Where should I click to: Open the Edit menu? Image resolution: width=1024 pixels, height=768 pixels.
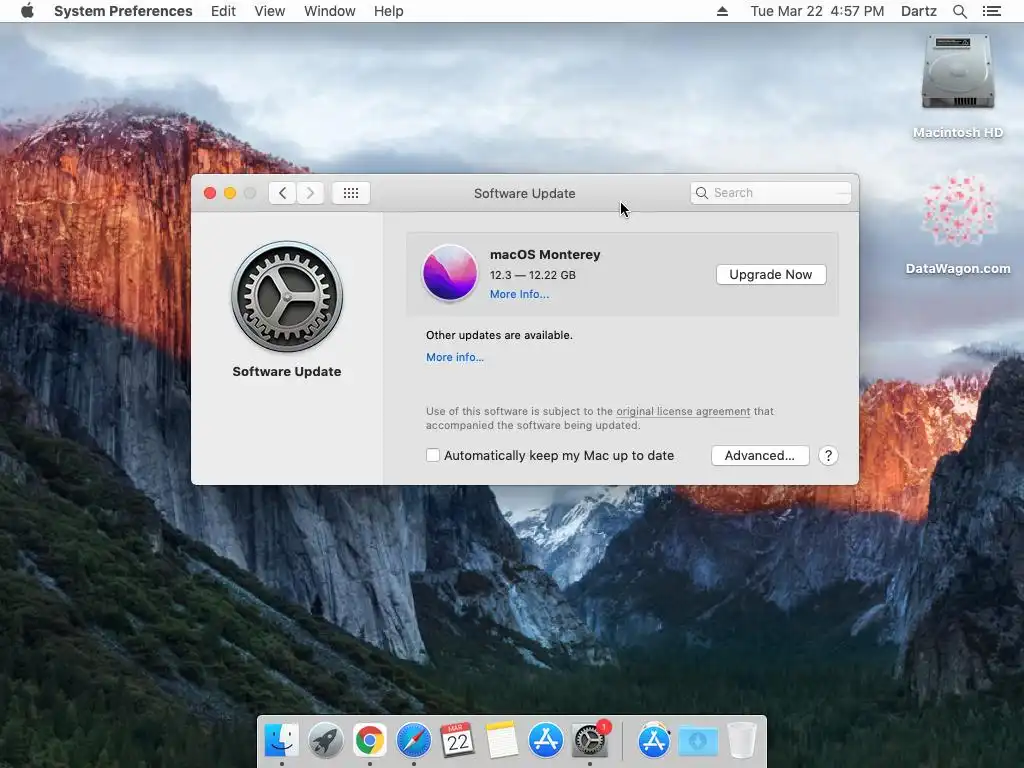pyautogui.click(x=223, y=11)
